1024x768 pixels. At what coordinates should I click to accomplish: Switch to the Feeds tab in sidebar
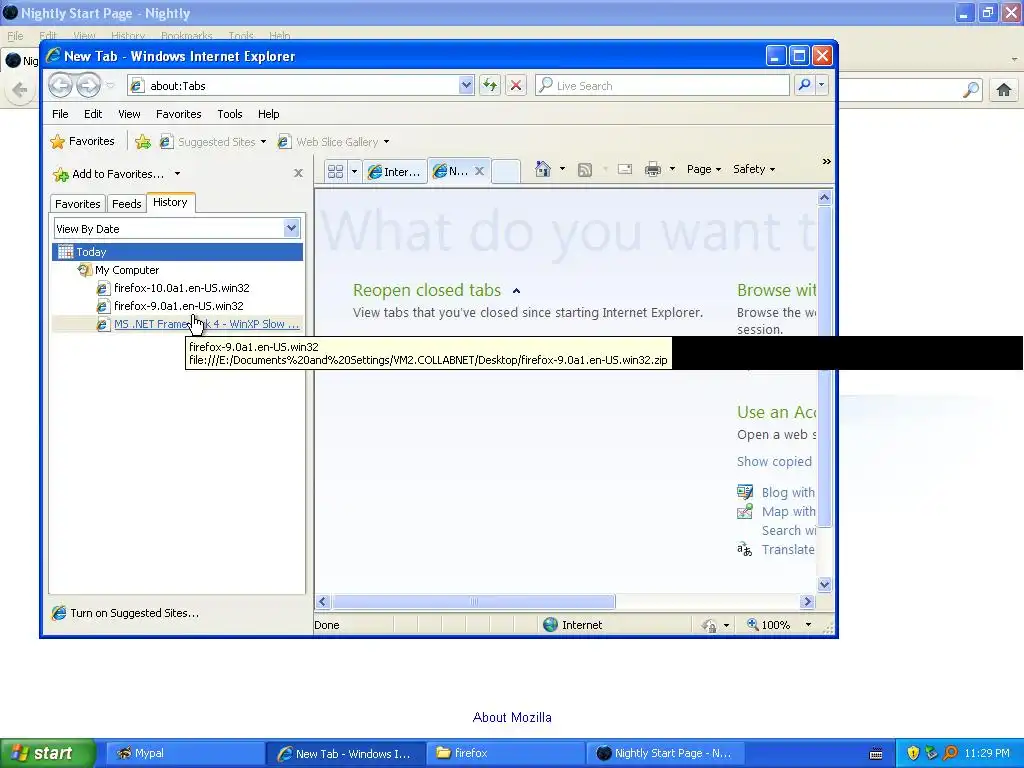point(127,204)
